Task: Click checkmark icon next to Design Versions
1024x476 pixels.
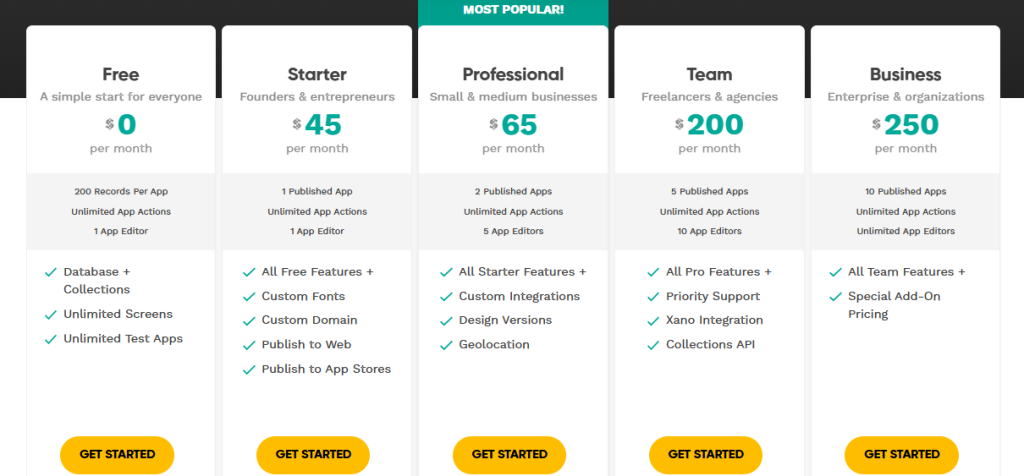Action: click(x=444, y=321)
